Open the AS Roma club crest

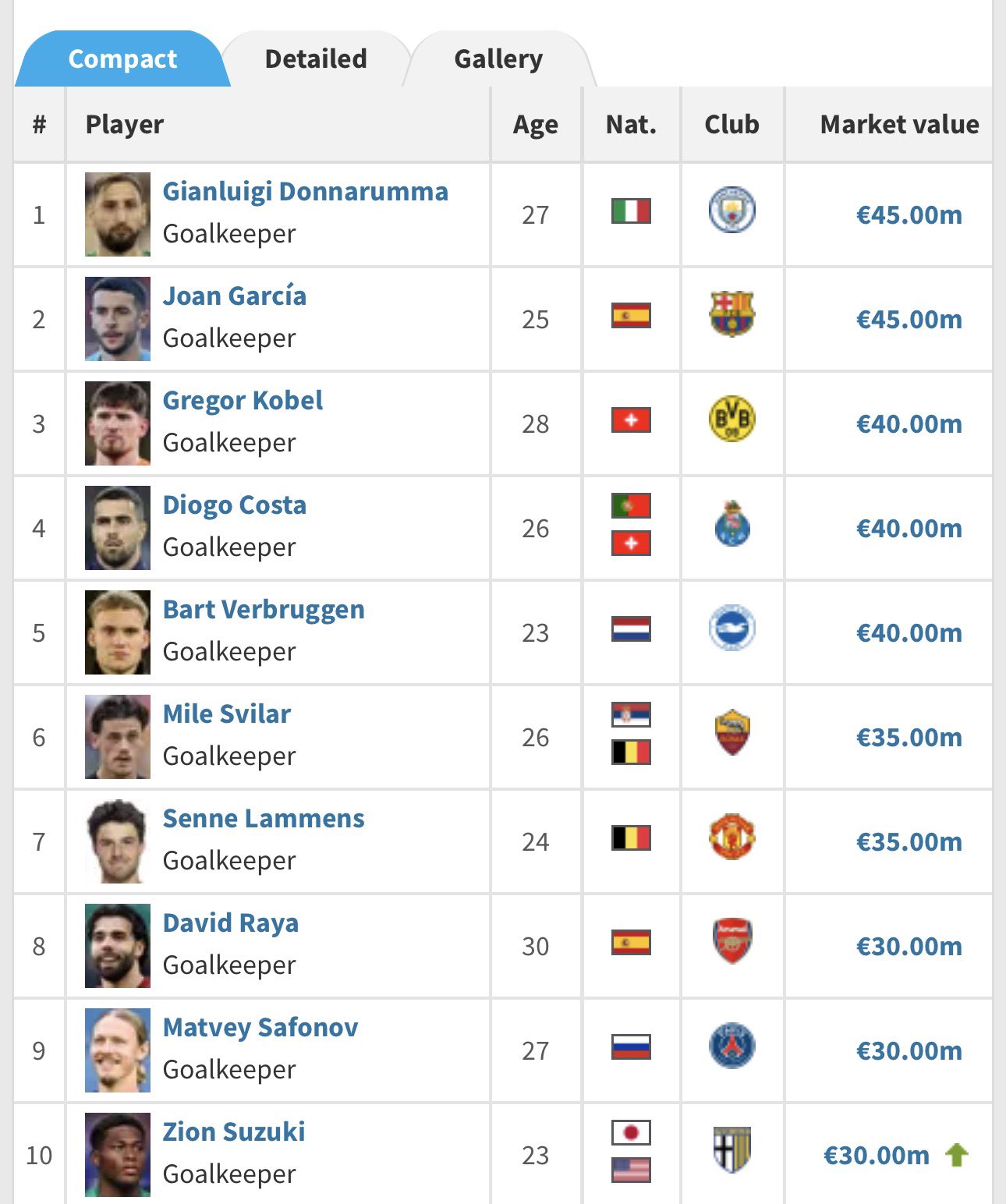coord(731,732)
